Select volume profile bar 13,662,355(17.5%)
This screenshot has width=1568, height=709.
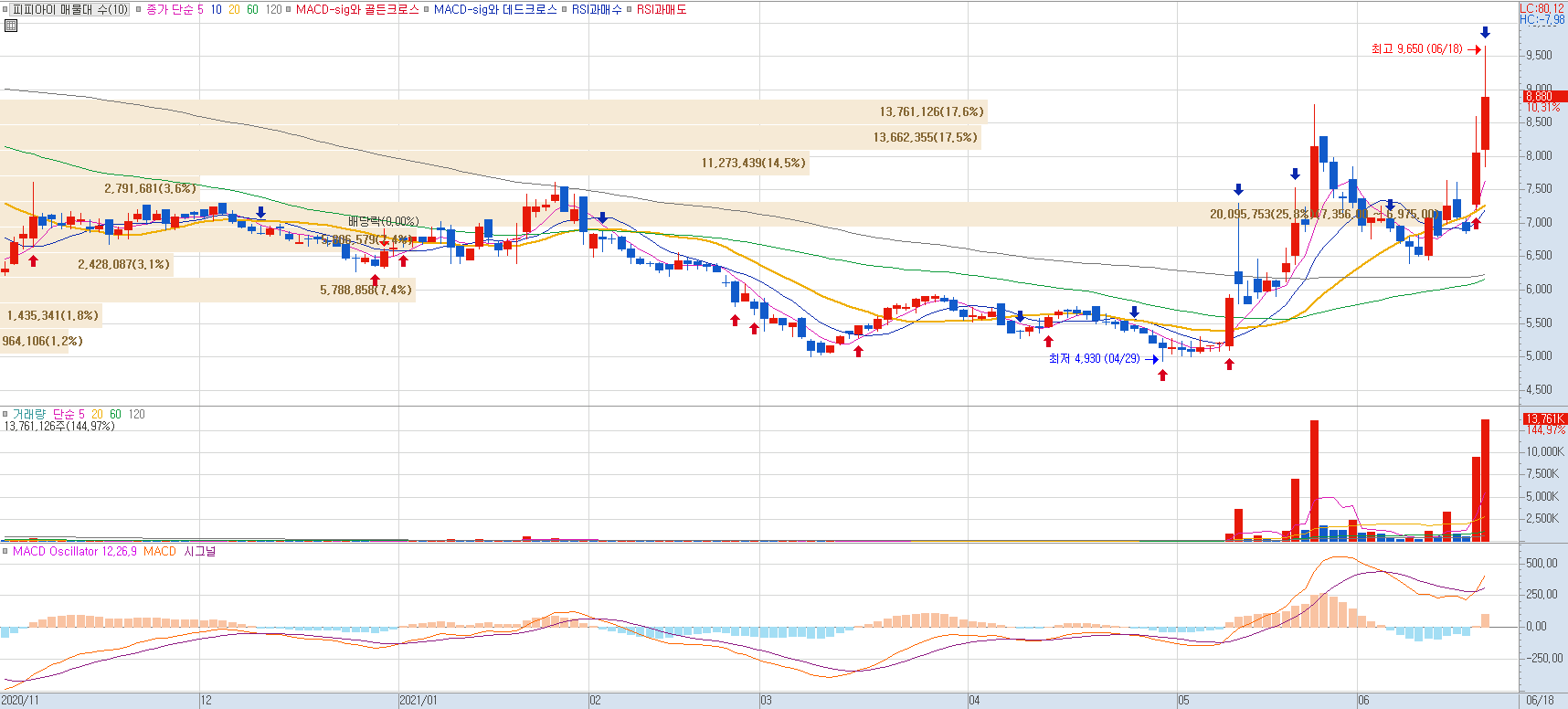(x=491, y=137)
